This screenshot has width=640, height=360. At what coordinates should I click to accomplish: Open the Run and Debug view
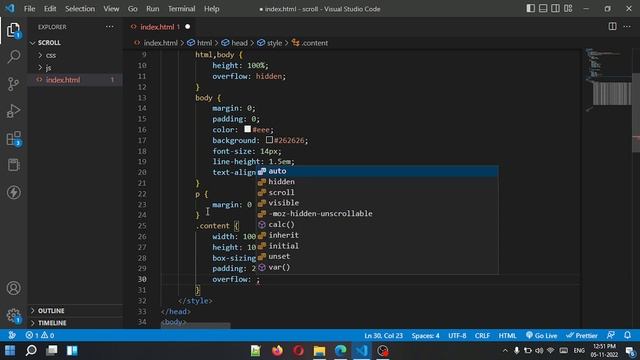[x=13, y=111]
